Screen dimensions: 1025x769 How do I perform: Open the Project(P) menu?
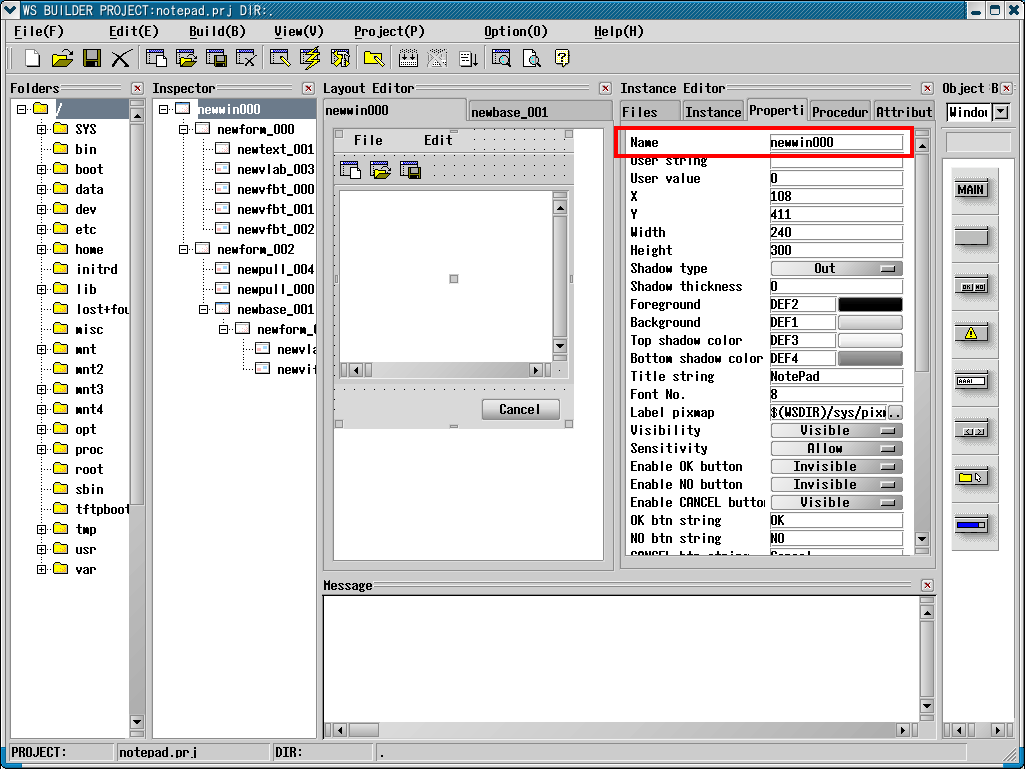pyautogui.click(x=389, y=31)
